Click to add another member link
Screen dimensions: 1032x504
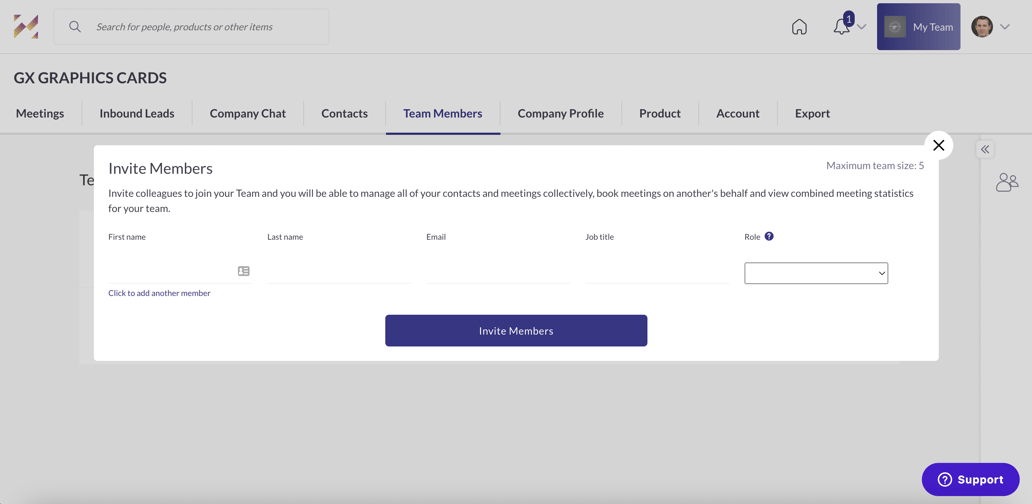[x=159, y=293]
